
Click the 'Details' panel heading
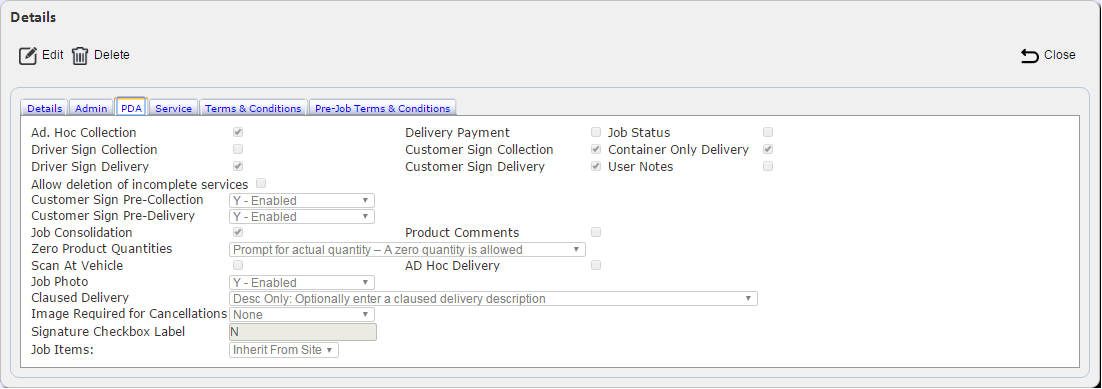point(33,17)
